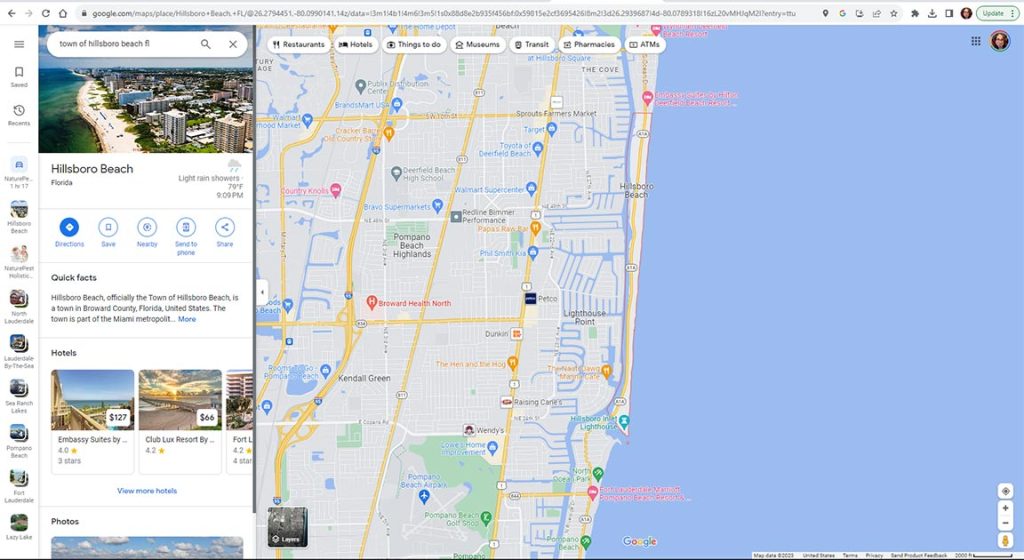Open the Google account avatar on map
The image size is (1024, 560).
click(x=1000, y=41)
